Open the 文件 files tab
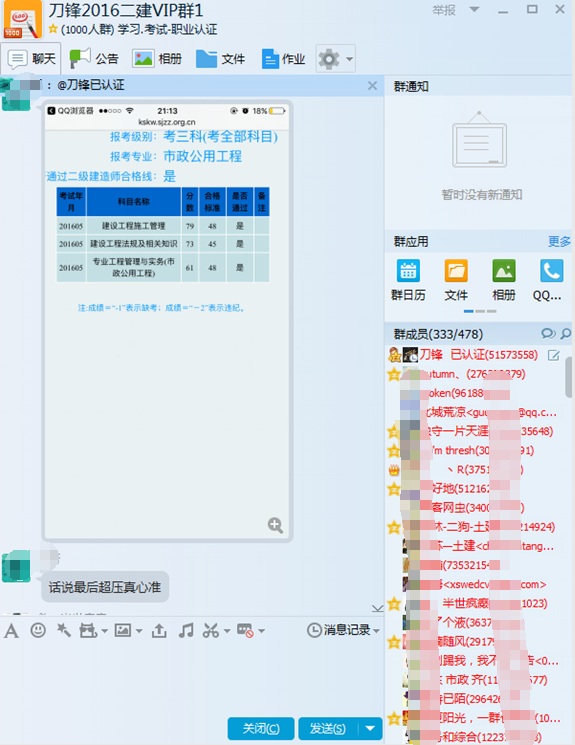This screenshot has height=745, width=575. [x=220, y=59]
